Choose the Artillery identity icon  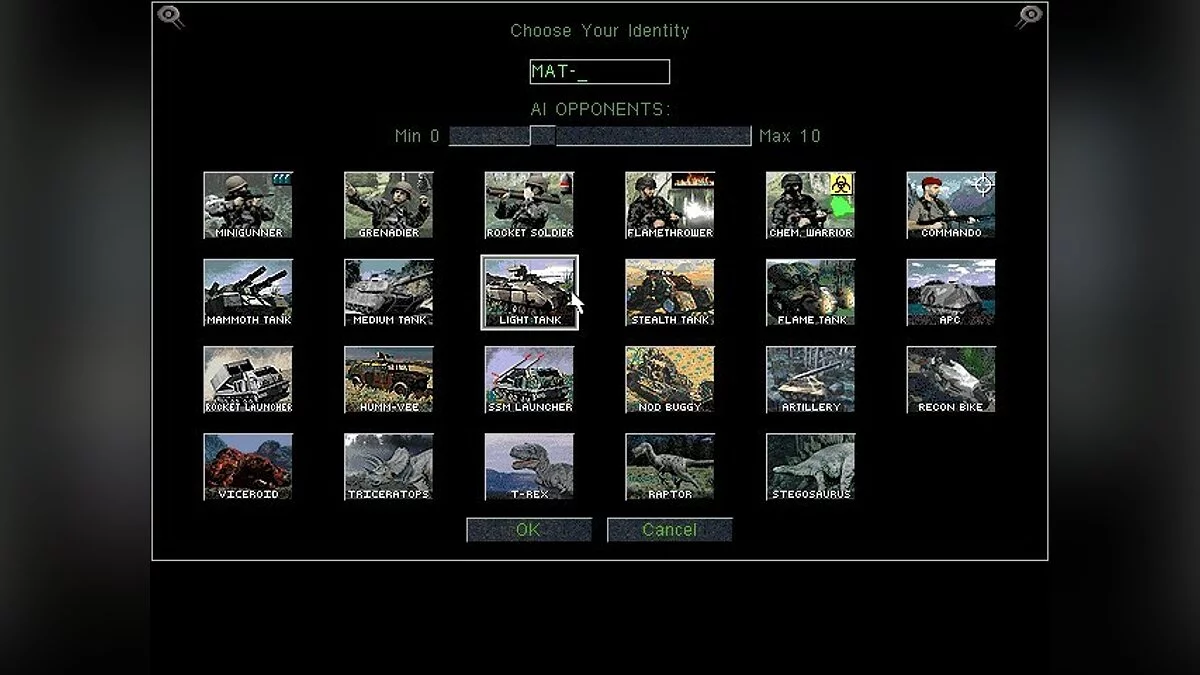pos(811,379)
